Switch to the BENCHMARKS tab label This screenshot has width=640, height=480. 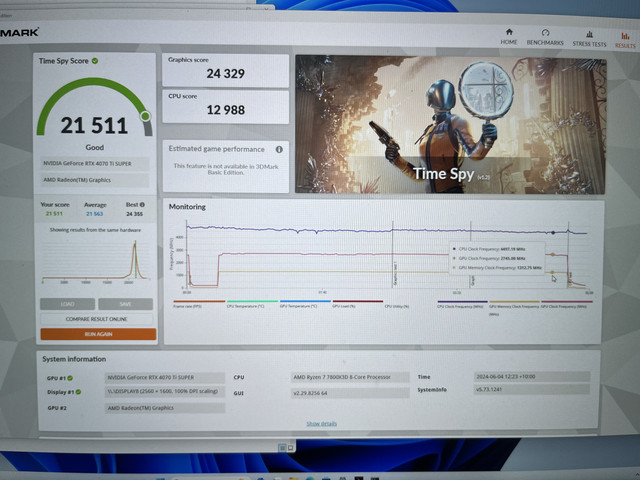point(545,43)
